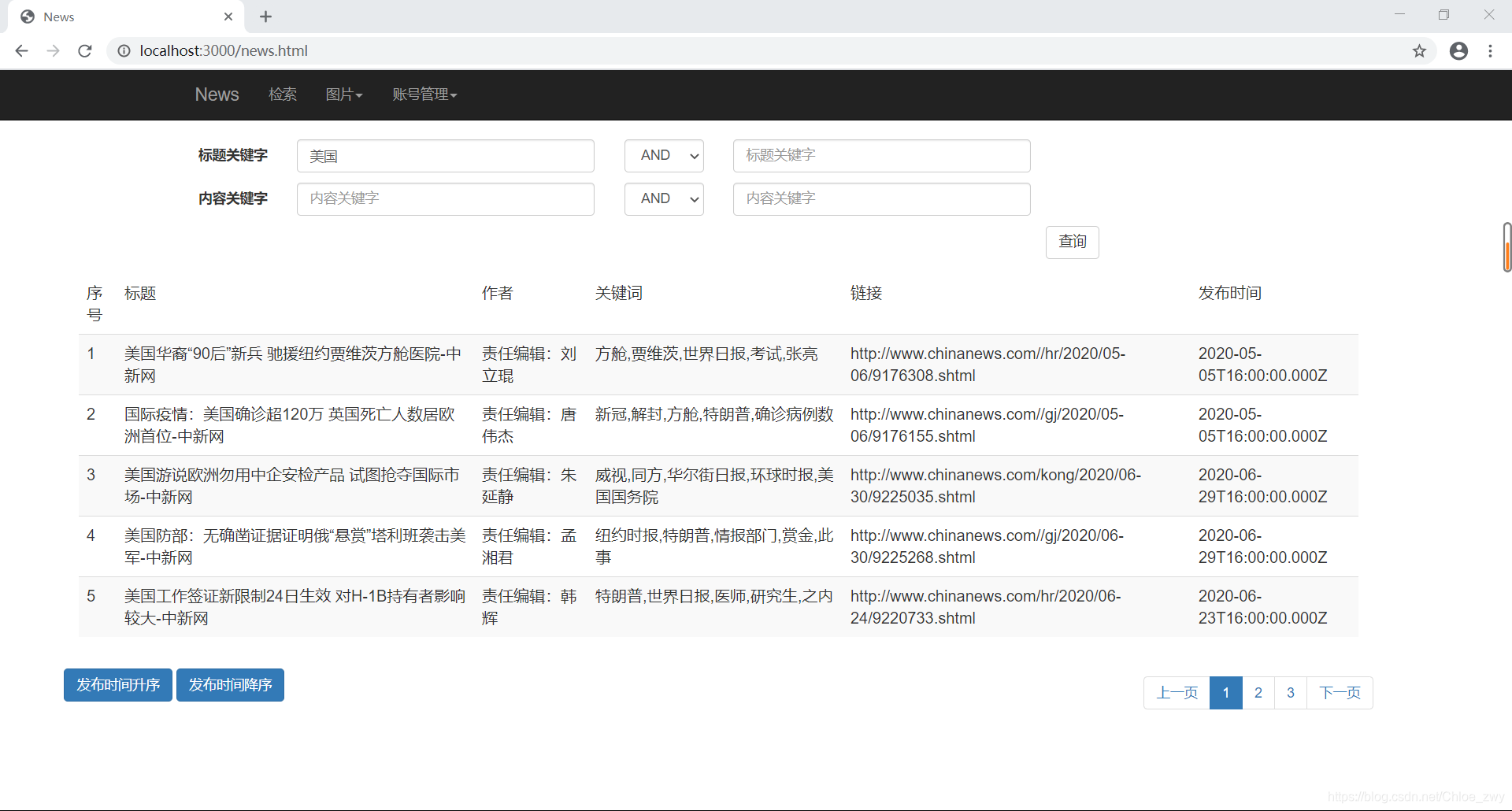Jump to pagination page 3
Image resolution: width=1512 pixels, height=811 pixels.
click(x=1291, y=693)
